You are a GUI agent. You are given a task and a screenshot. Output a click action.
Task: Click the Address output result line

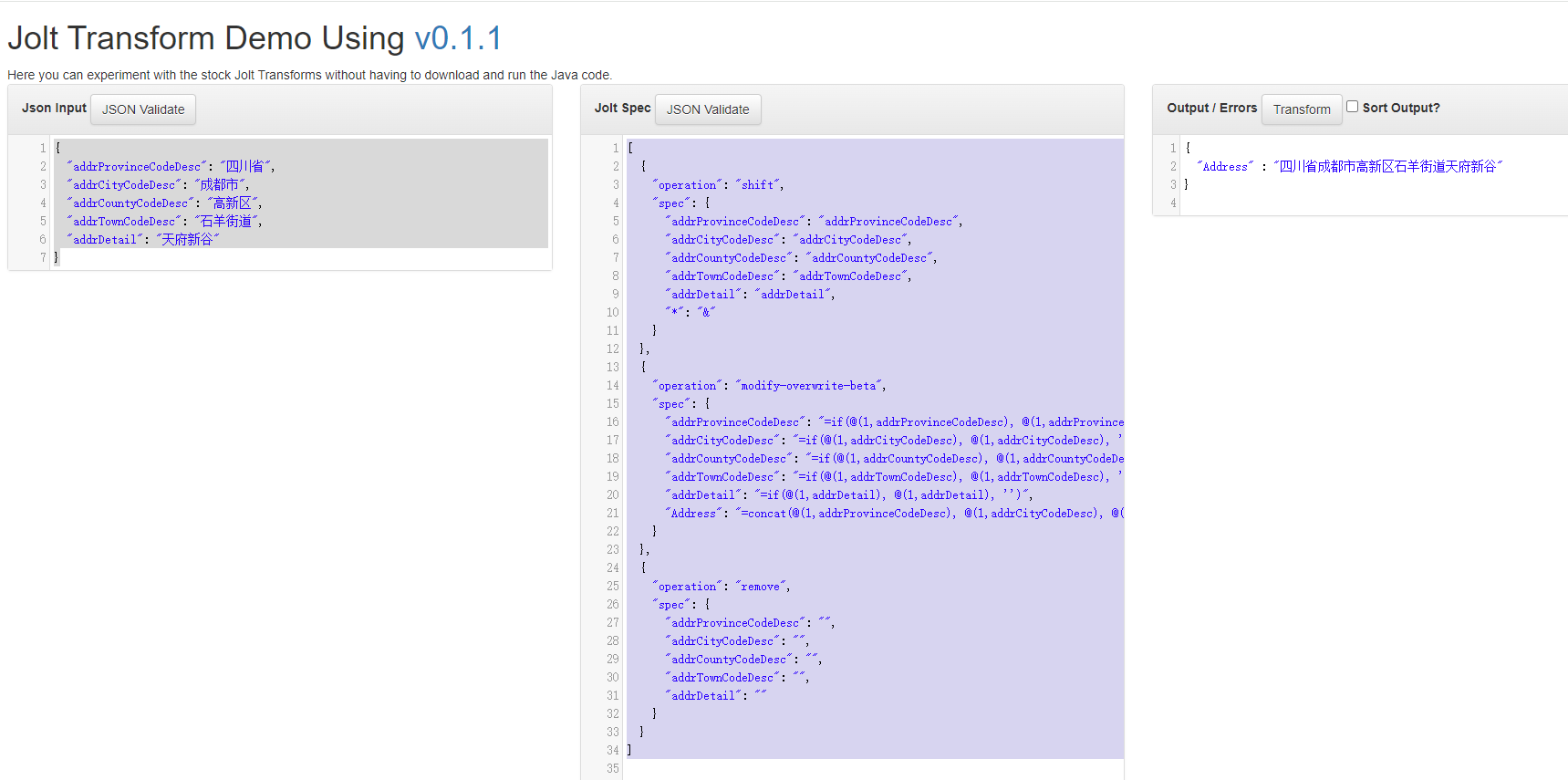[1350, 166]
